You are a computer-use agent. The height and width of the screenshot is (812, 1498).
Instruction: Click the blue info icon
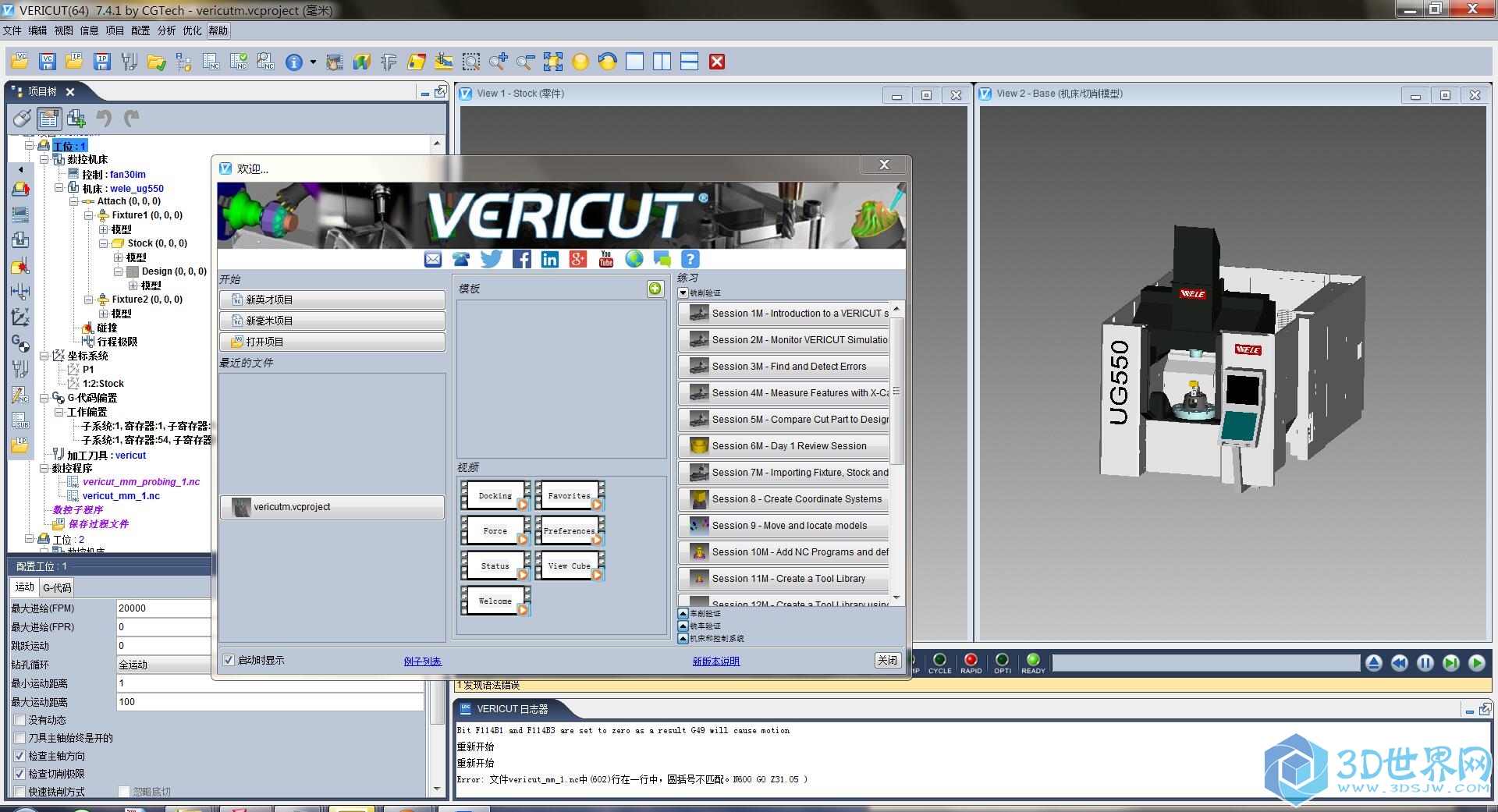coord(294,62)
